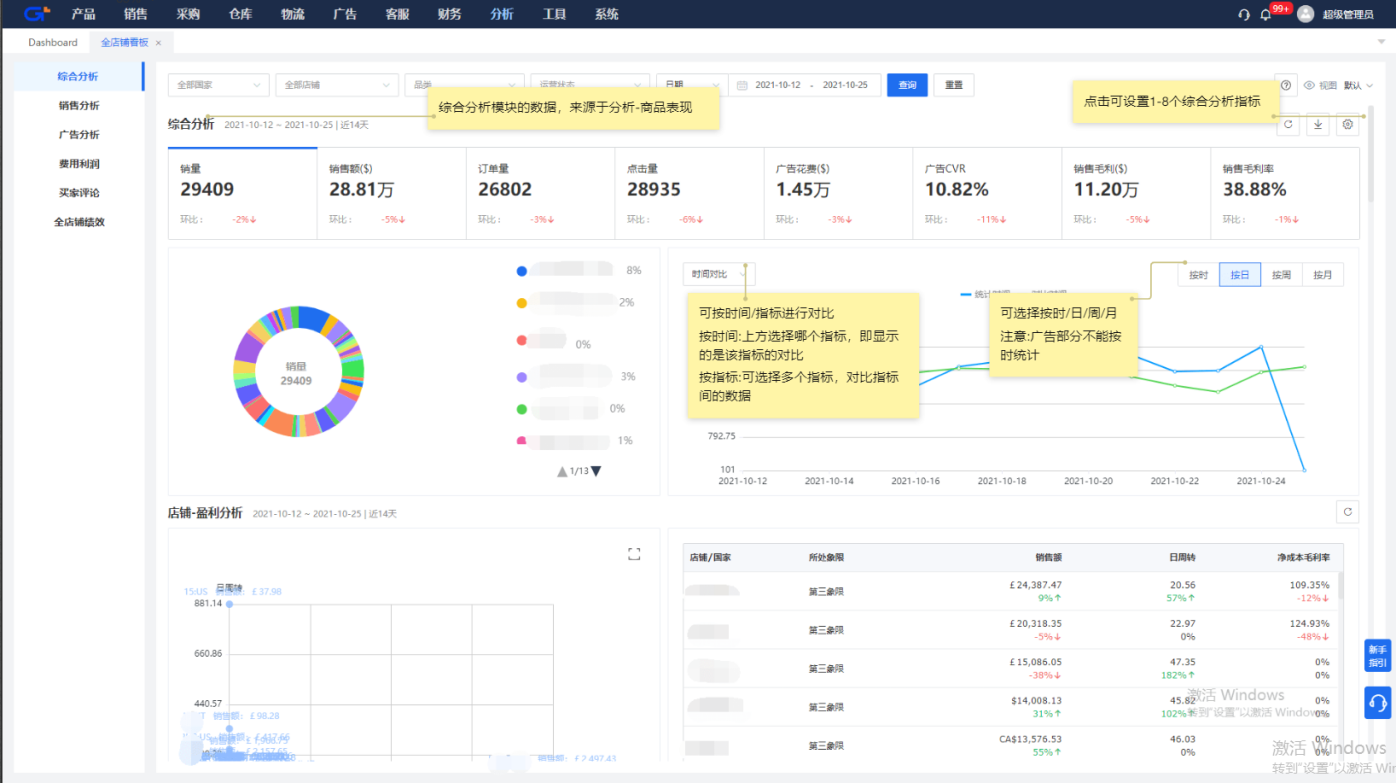1396x783 pixels.
Task: Refresh the 店铺-盈利分析 section
Action: tap(1347, 512)
